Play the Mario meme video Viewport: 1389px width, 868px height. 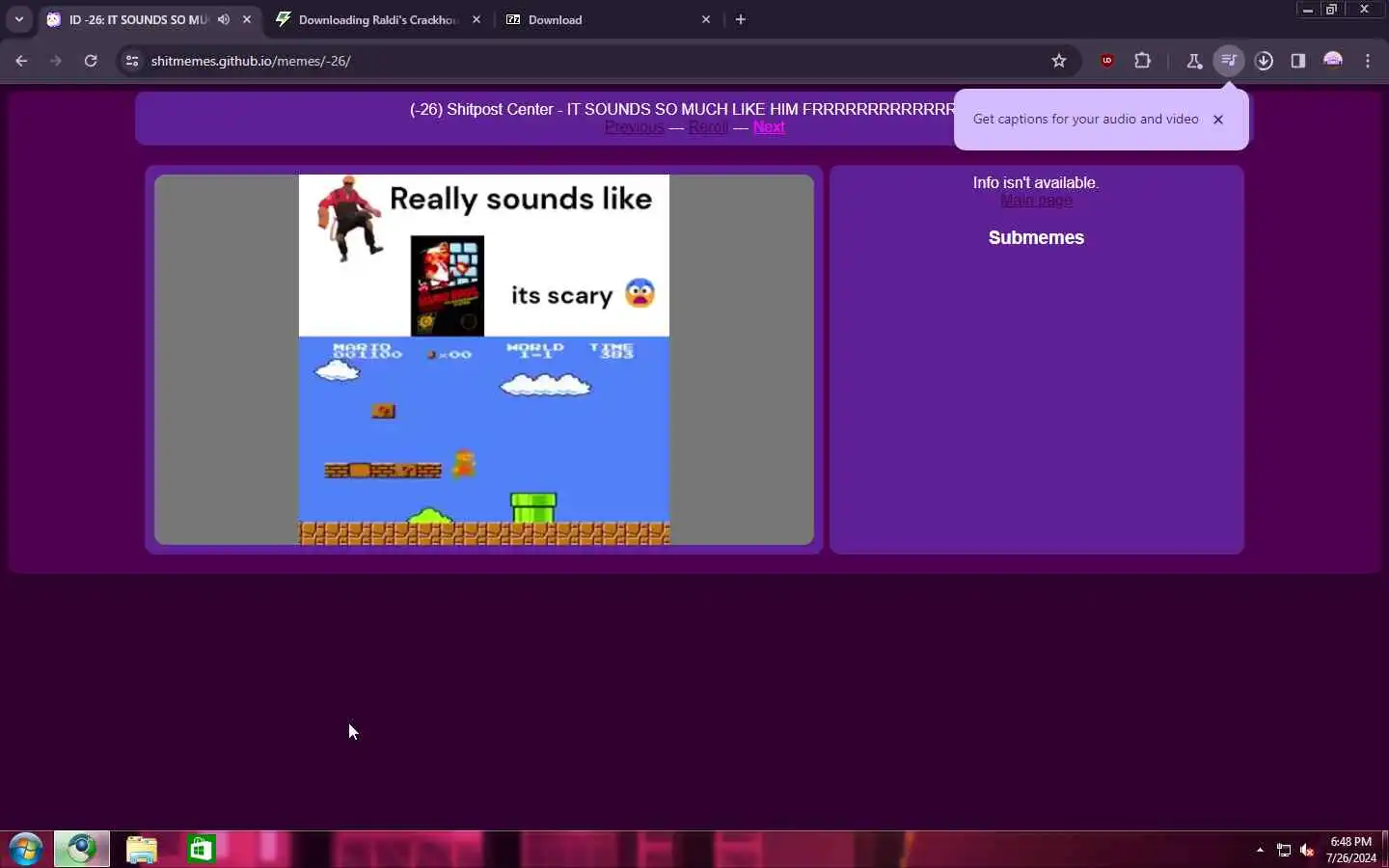(484, 360)
